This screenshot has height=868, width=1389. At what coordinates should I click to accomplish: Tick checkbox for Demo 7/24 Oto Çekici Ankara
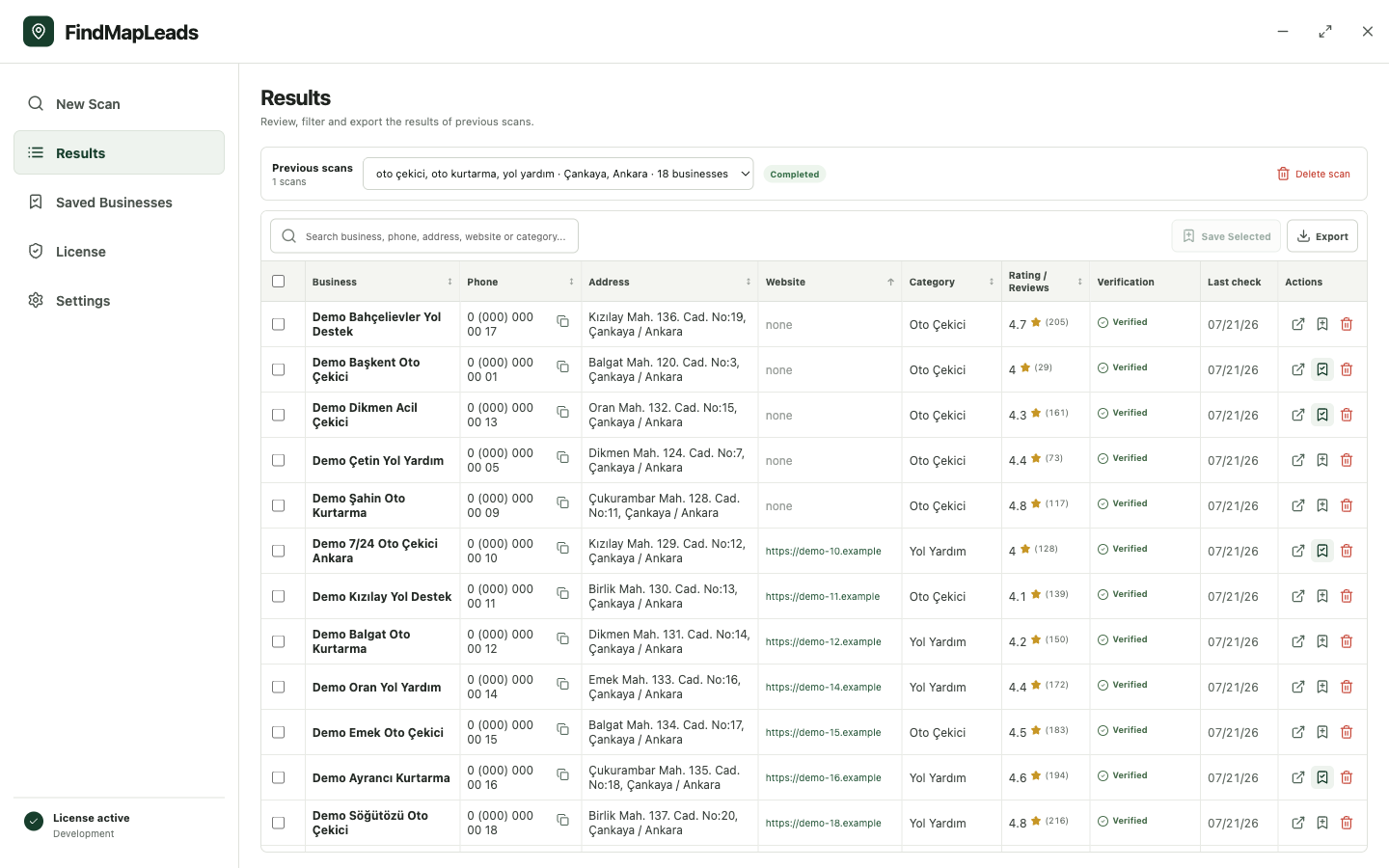tap(279, 551)
